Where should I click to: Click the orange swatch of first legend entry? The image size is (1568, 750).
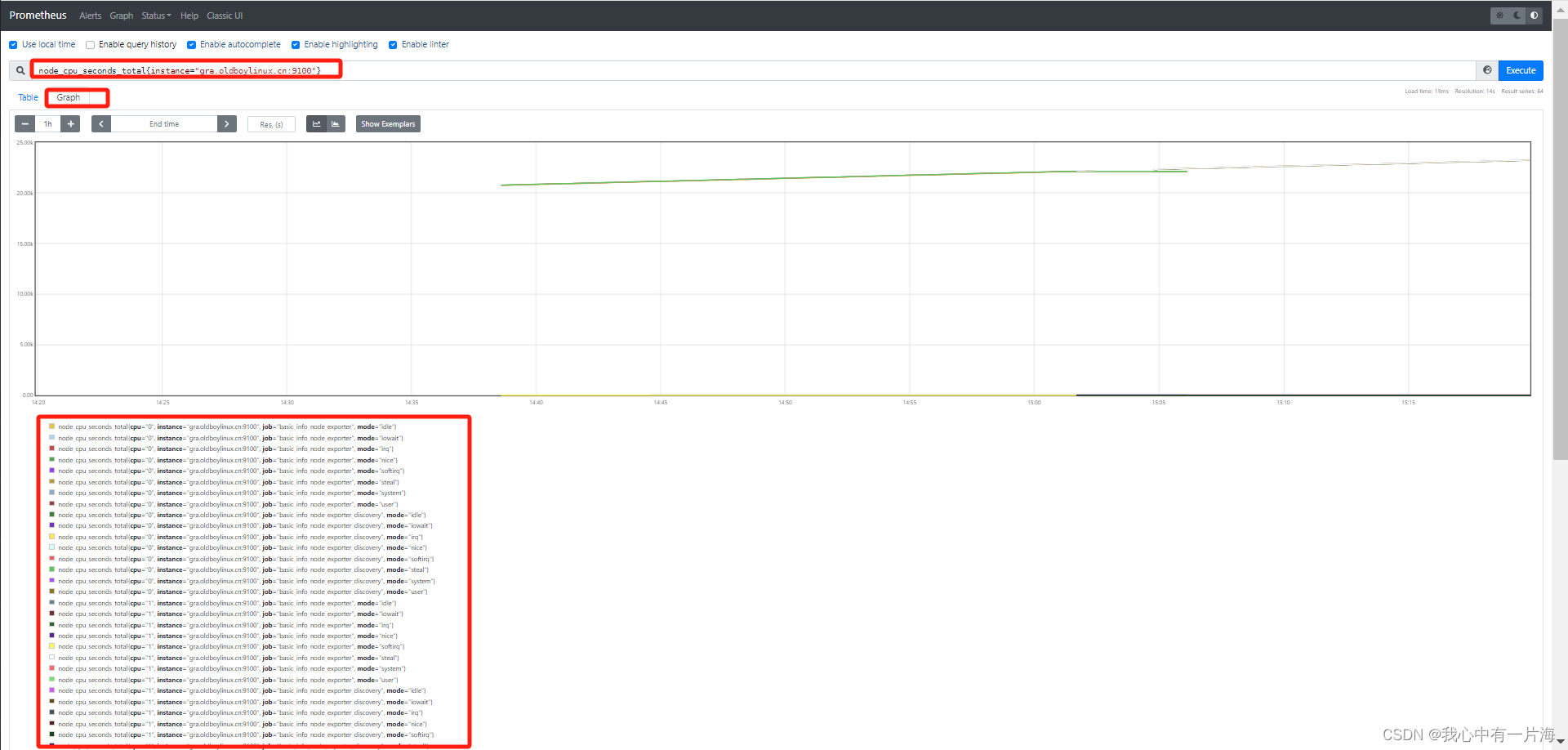tap(52, 426)
